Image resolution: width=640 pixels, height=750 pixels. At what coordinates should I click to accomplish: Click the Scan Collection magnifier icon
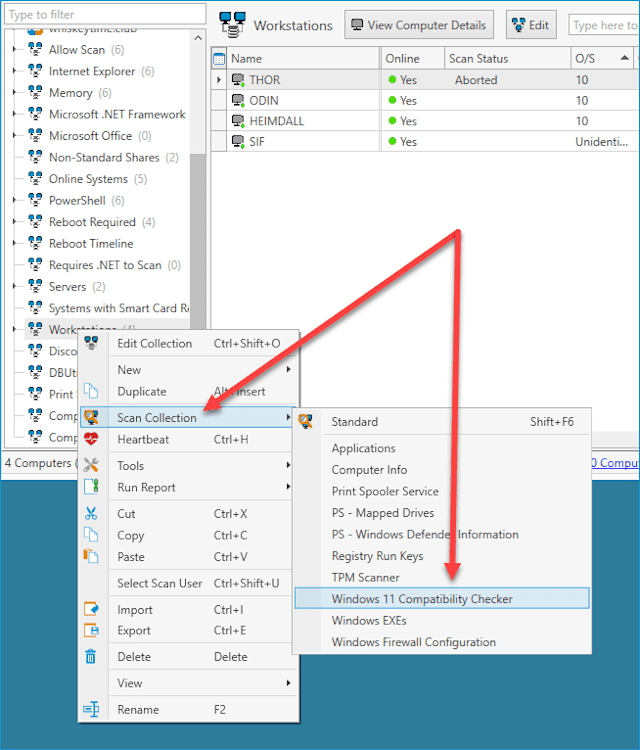pyautogui.click(x=91, y=417)
